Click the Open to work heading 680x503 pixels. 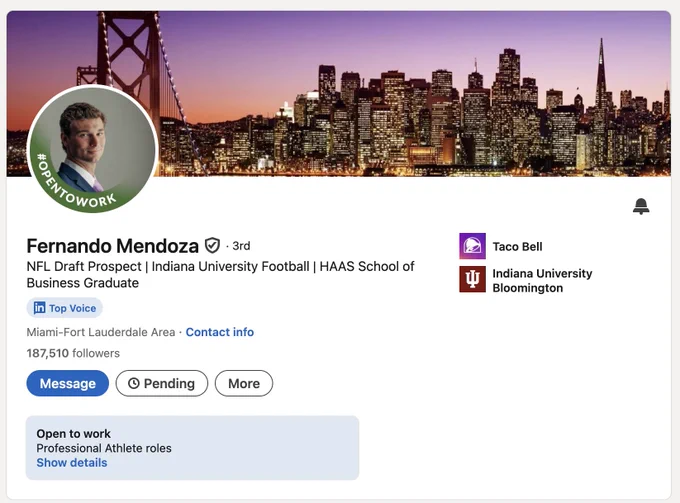pos(73,434)
